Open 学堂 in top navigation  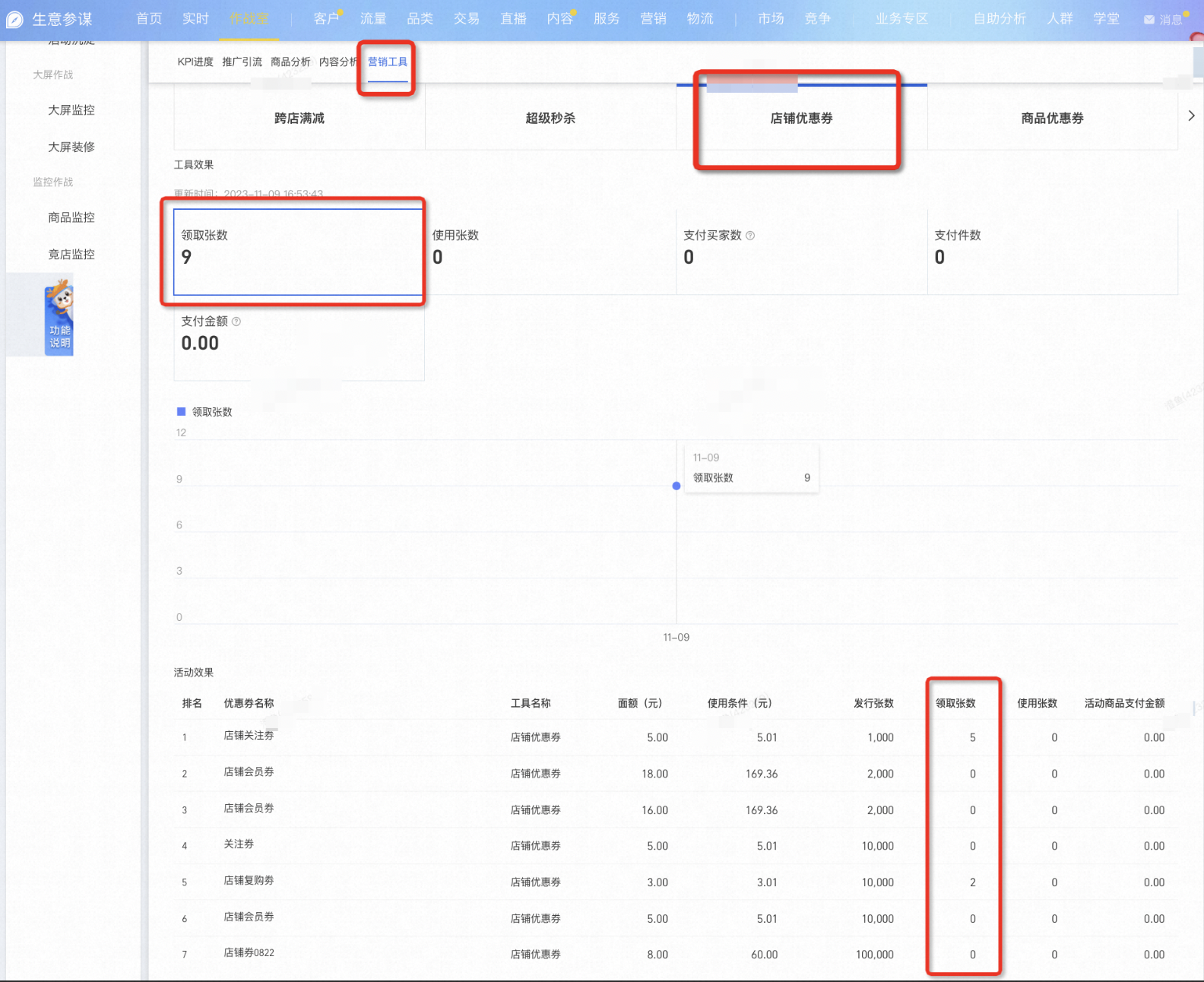coord(1107,18)
